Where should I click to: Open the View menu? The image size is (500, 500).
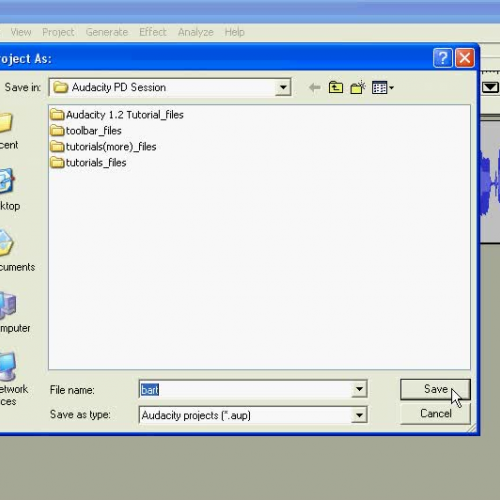click(21, 32)
